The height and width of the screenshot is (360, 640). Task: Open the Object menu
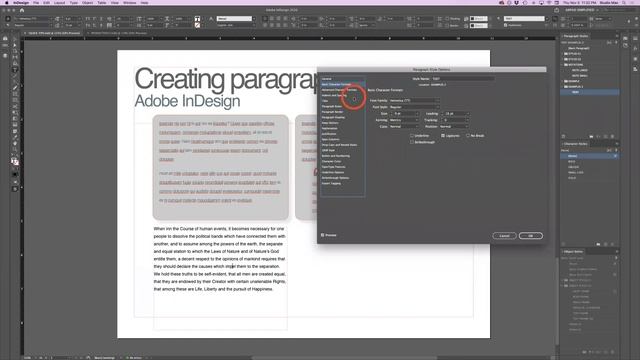[87, 2]
